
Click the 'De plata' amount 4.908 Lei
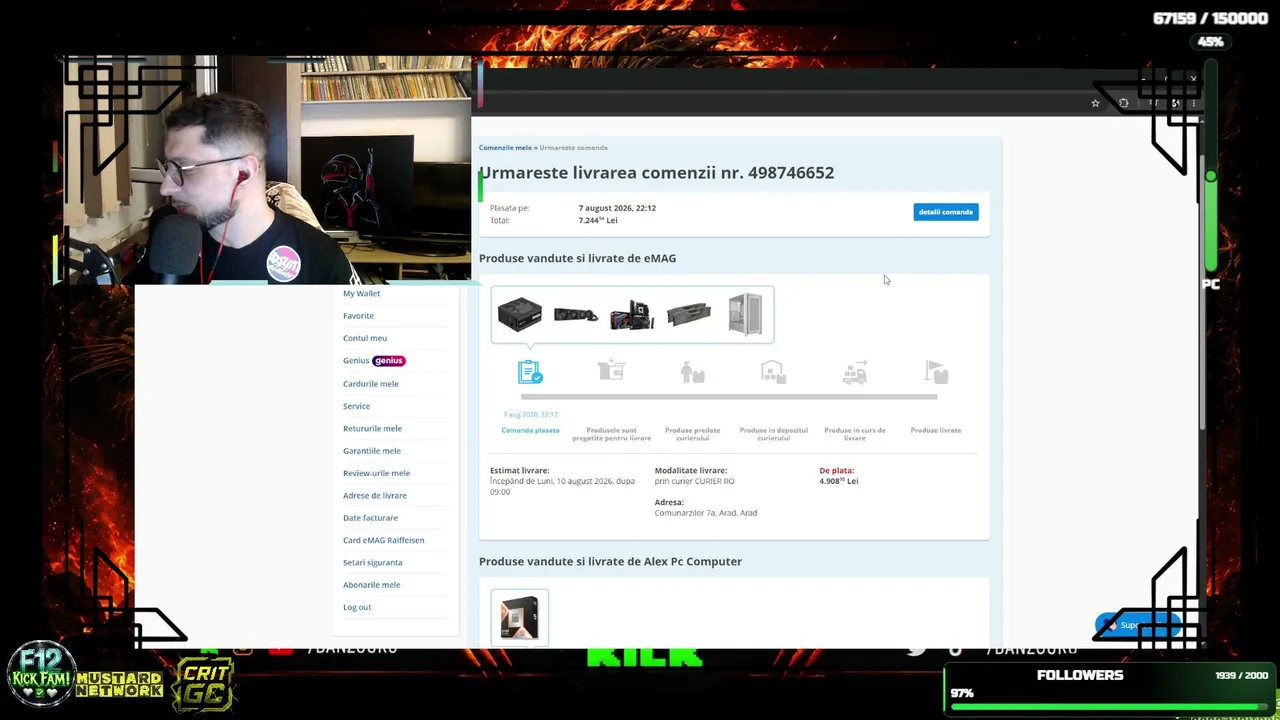[x=839, y=481]
